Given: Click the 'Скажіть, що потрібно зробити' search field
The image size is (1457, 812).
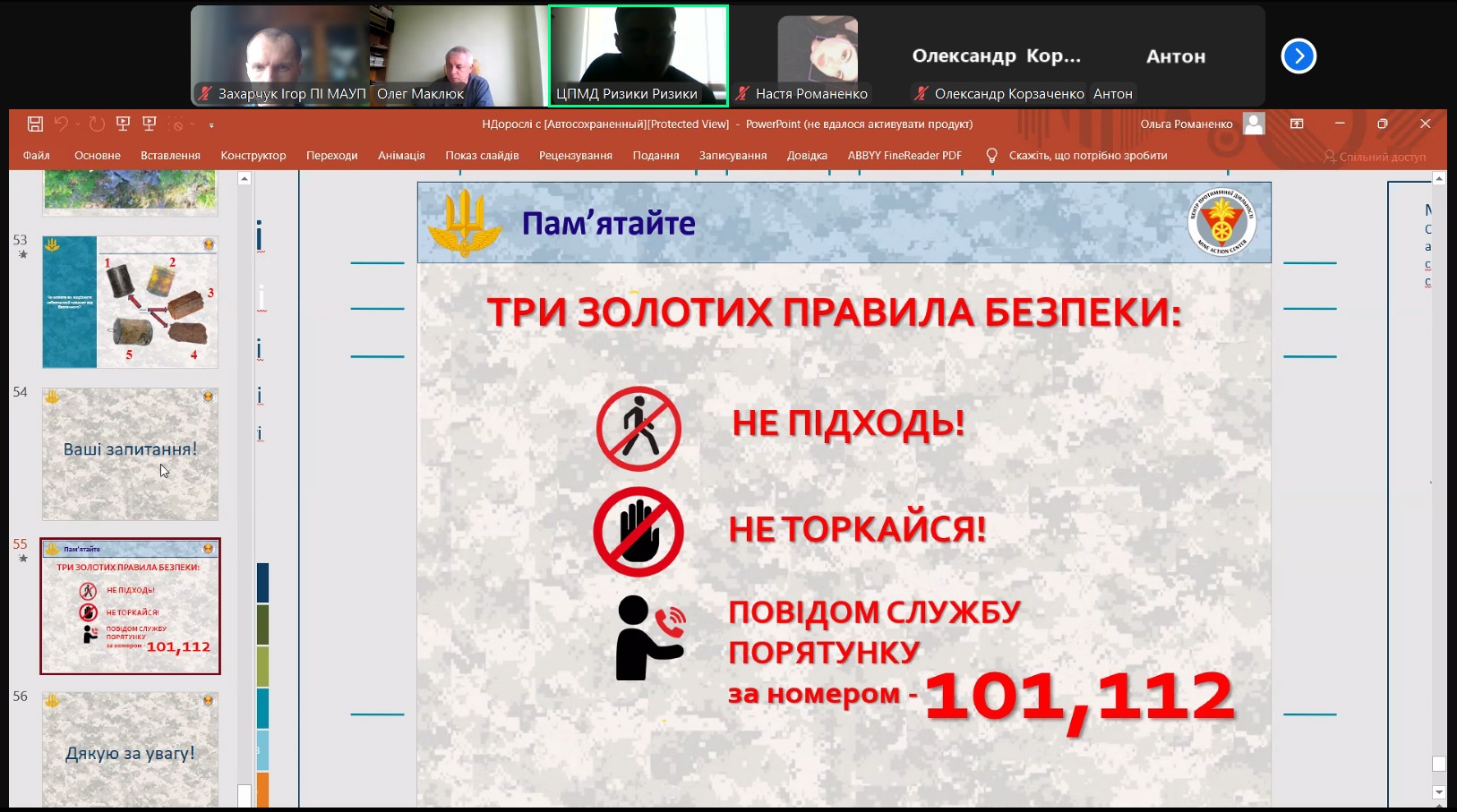Looking at the screenshot, I should (1087, 156).
